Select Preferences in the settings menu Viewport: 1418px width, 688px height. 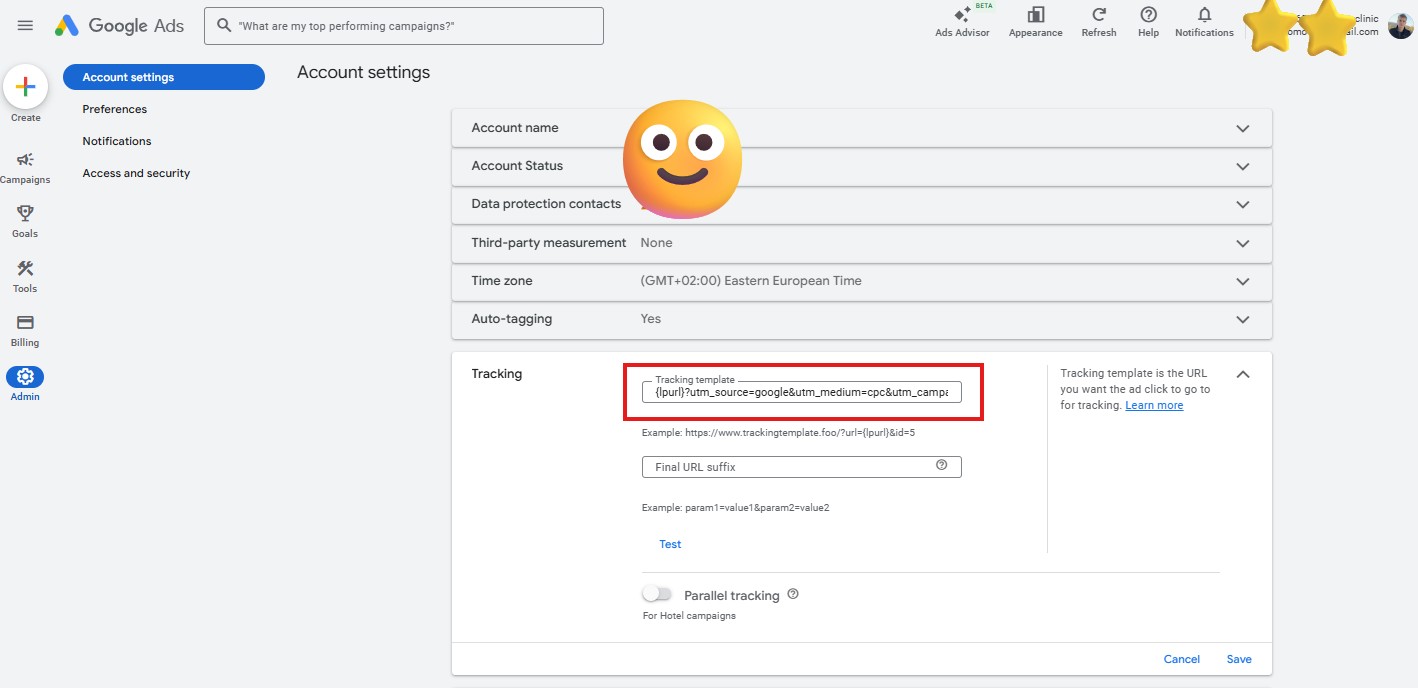(115, 109)
